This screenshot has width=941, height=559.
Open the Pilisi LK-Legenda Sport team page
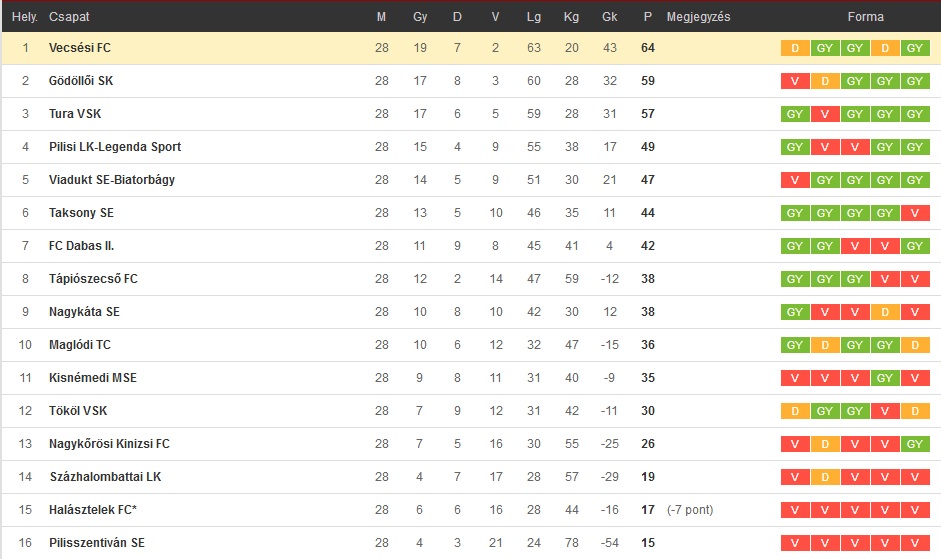point(115,147)
